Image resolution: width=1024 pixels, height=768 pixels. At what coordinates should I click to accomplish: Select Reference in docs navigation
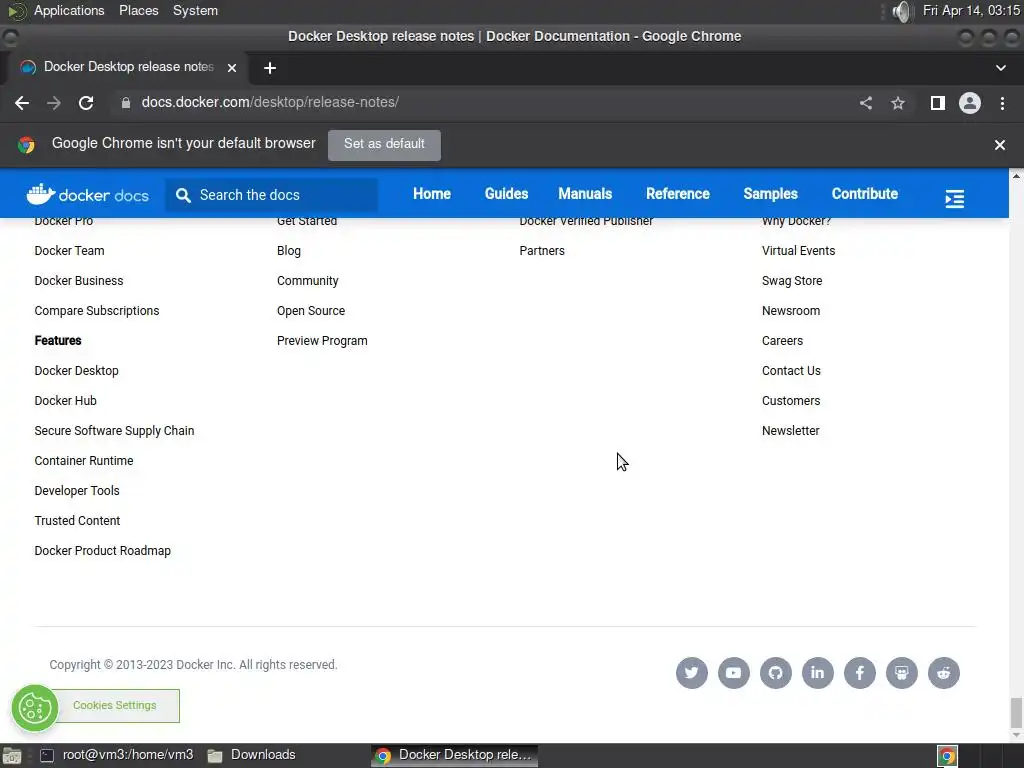tap(677, 194)
